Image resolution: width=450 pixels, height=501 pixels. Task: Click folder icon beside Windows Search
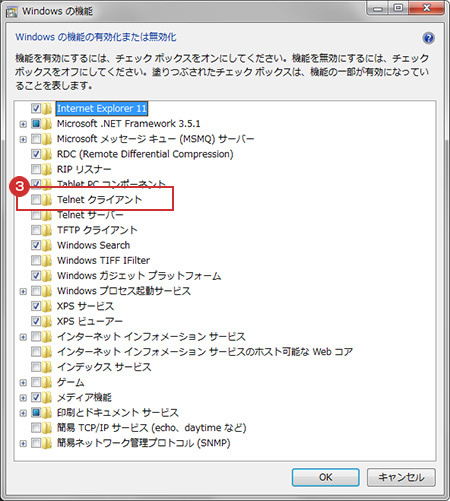tap(47, 245)
